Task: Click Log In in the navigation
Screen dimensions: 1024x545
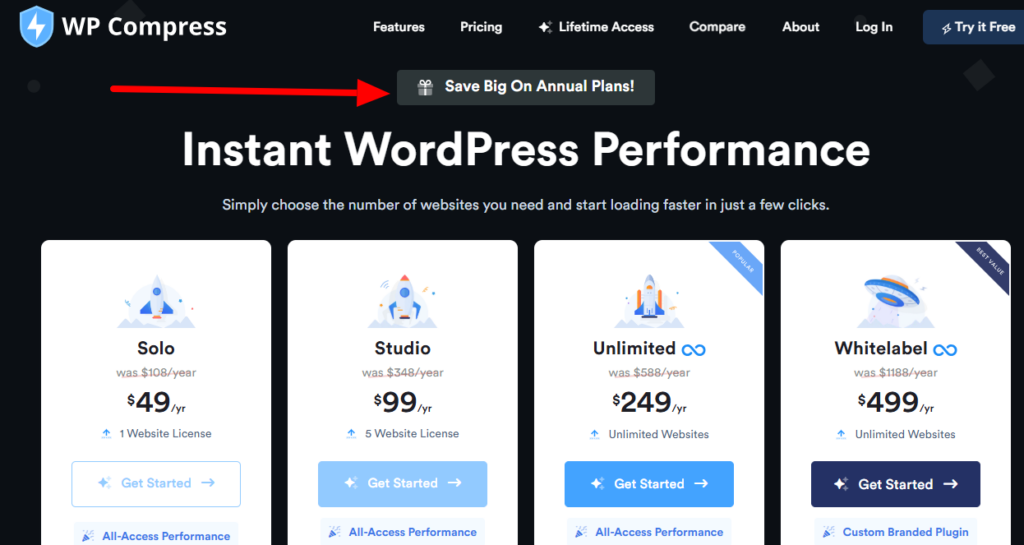Action: coord(874,27)
